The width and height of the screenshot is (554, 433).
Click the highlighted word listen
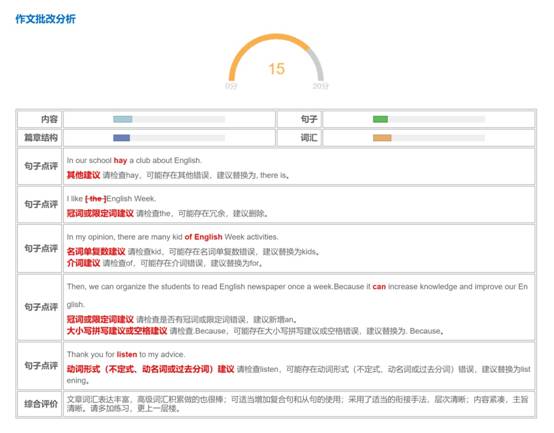point(127,355)
